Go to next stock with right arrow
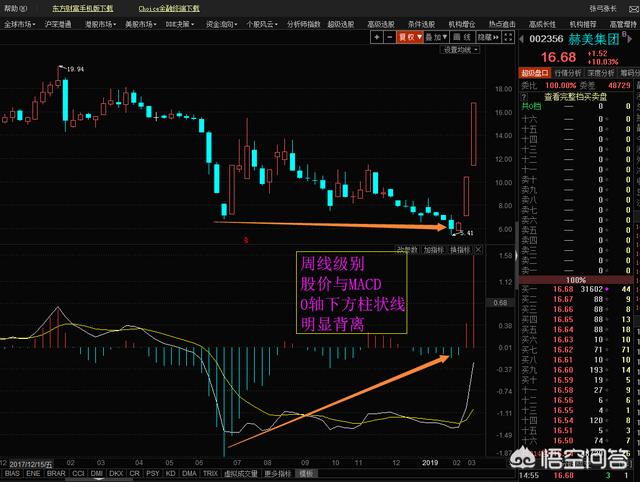 [630, 39]
